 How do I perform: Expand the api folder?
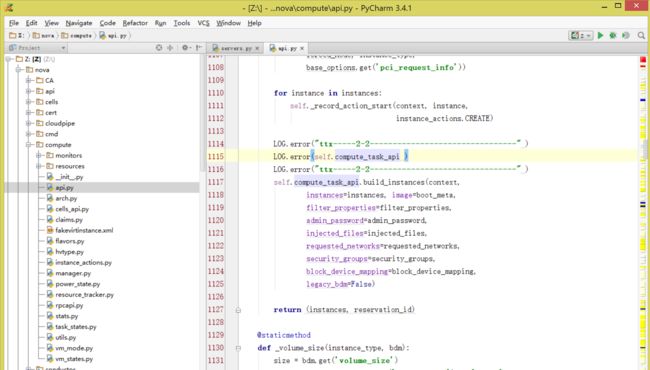tap(29, 91)
